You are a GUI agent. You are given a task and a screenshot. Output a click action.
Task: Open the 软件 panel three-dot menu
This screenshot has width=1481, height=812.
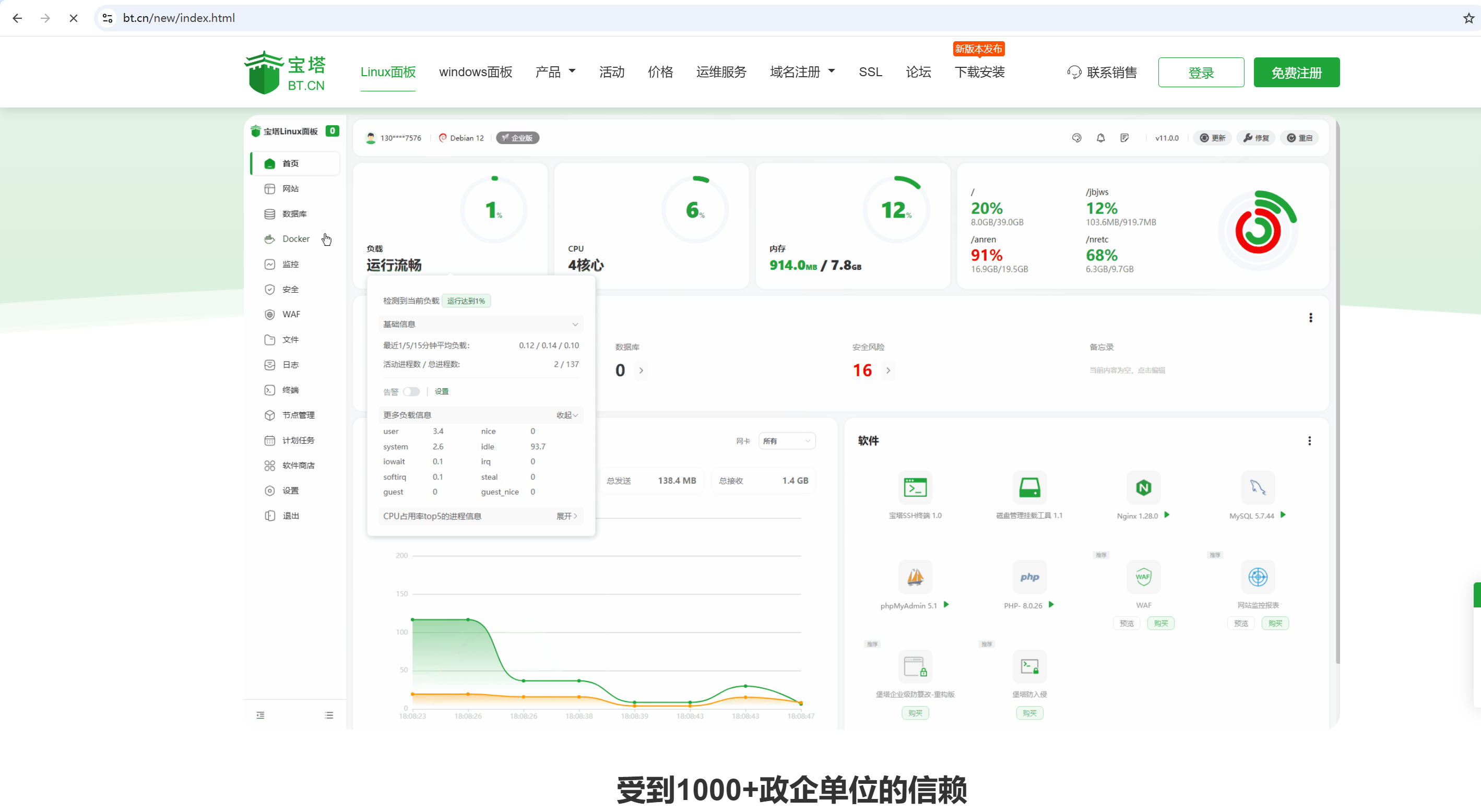pos(1309,441)
